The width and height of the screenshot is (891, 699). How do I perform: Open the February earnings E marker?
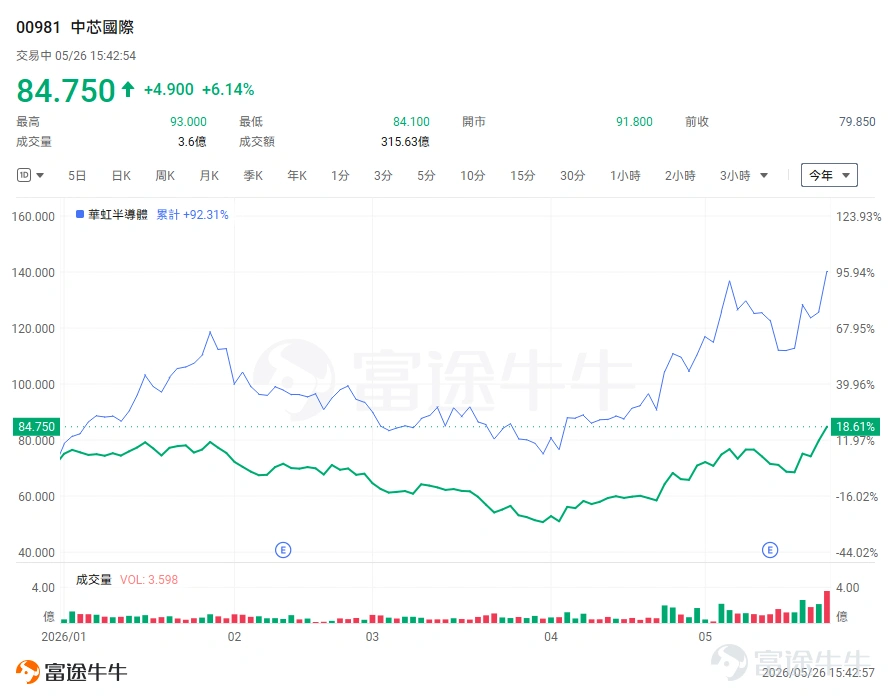(x=283, y=550)
